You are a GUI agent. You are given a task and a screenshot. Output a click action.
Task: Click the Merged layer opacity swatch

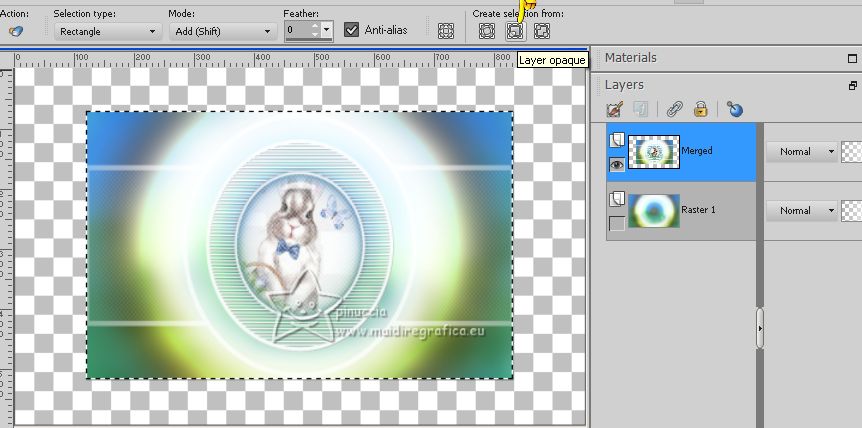(x=852, y=152)
